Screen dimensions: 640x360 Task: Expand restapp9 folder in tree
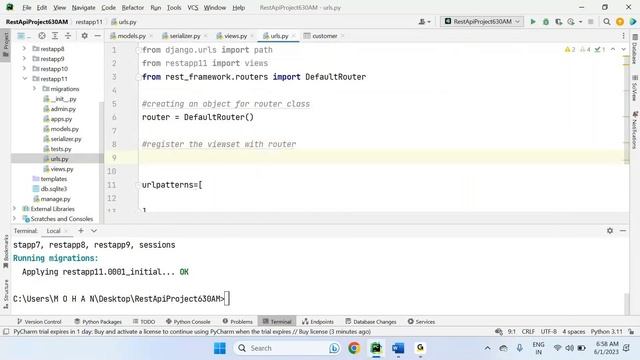[24, 59]
